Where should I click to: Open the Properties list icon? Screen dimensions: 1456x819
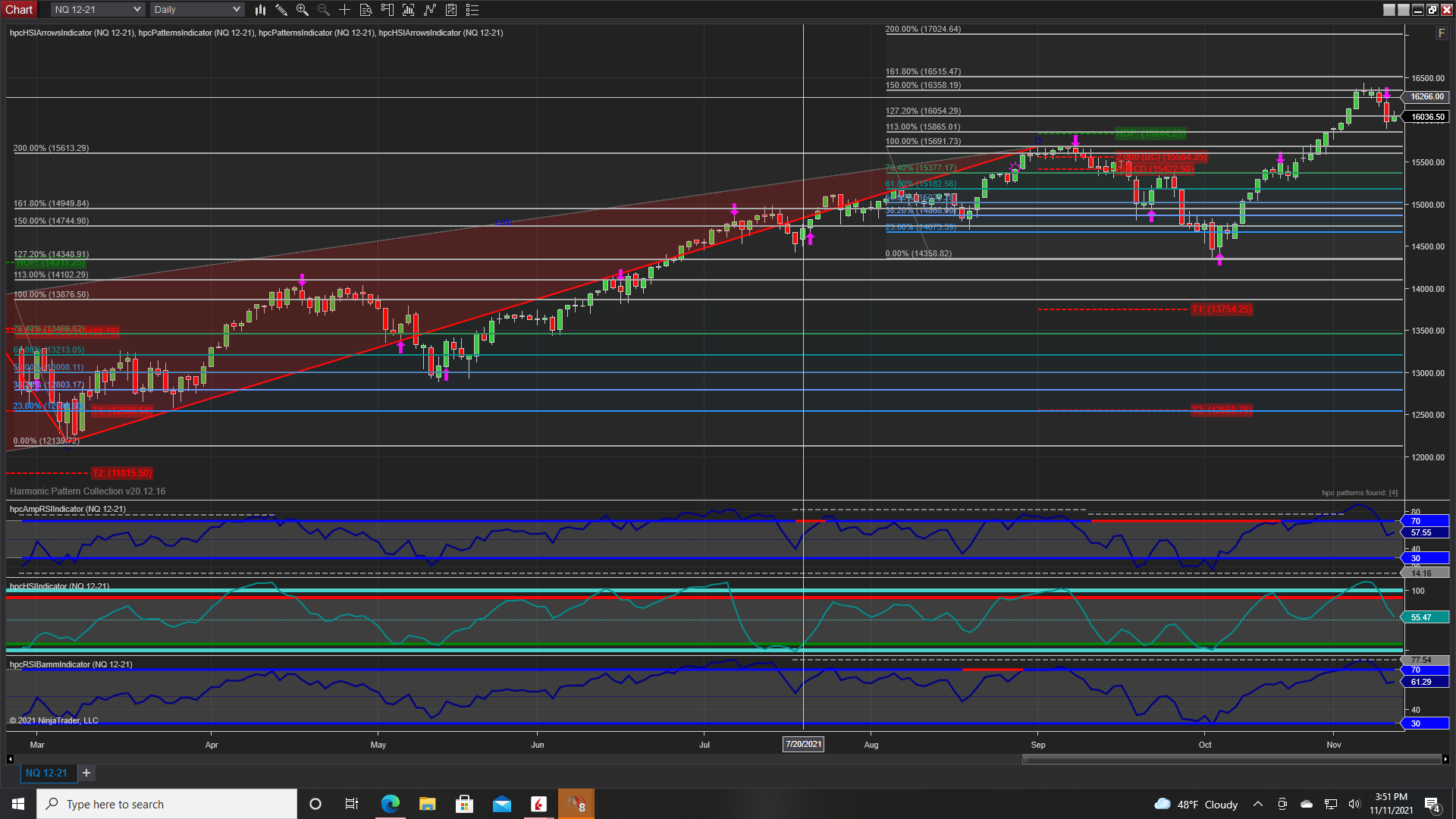pyautogui.click(x=472, y=10)
